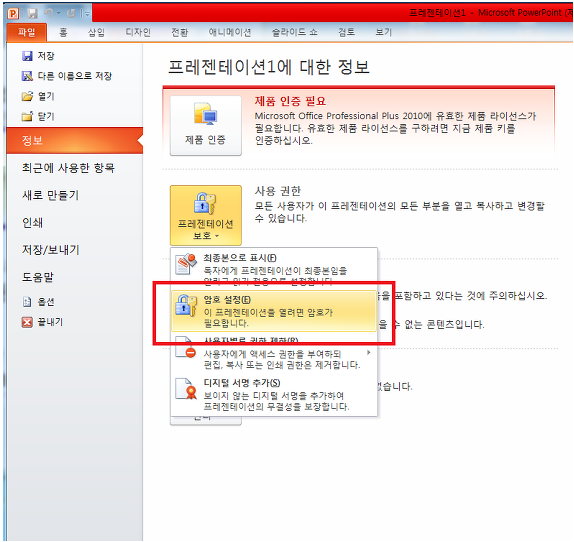Open the quick access toolbar customize arrow
Image resolution: width=574 pixels, height=542 pixels.
tap(87, 14)
